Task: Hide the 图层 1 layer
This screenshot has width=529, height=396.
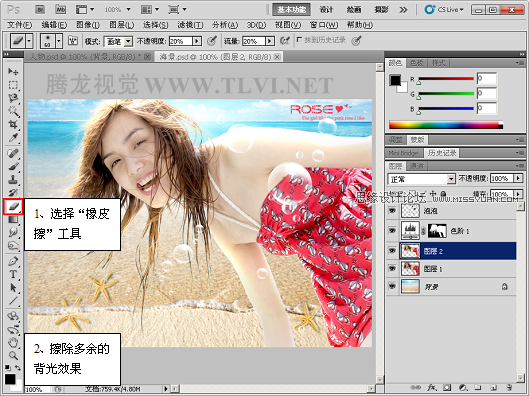Action: click(x=392, y=269)
